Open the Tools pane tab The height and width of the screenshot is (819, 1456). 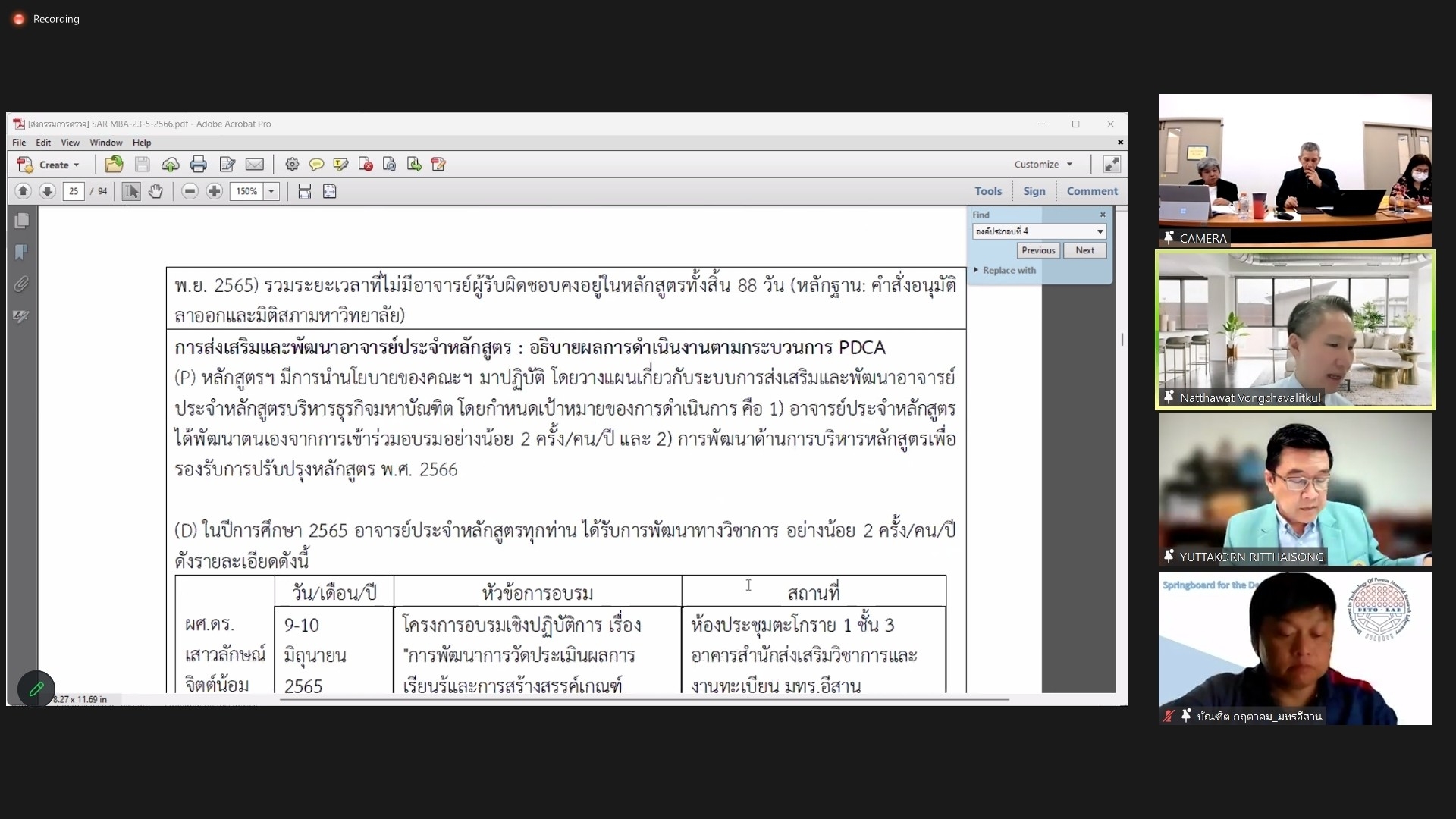point(988,191)
